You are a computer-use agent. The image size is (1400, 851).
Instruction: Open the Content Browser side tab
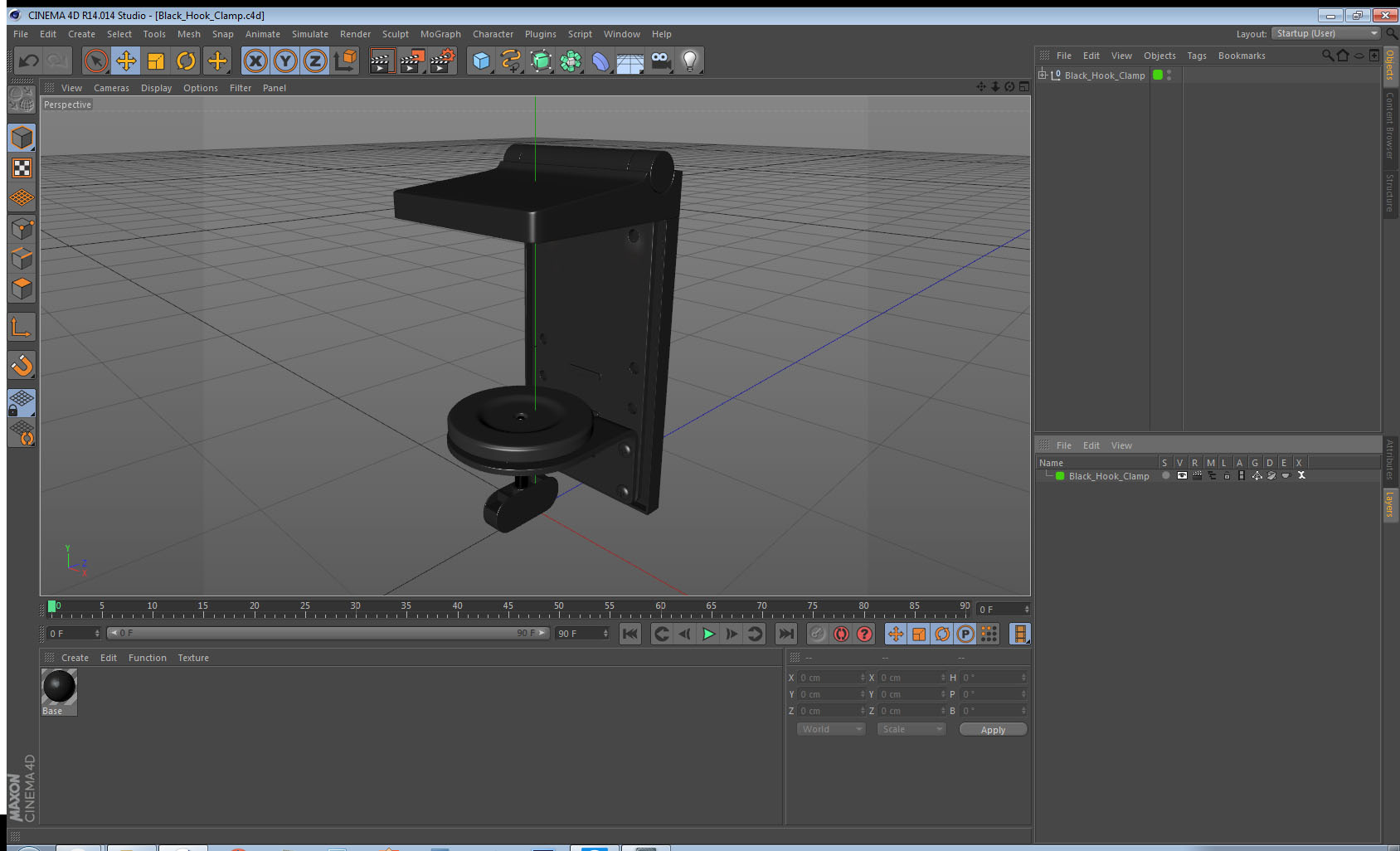[1390, 125]
